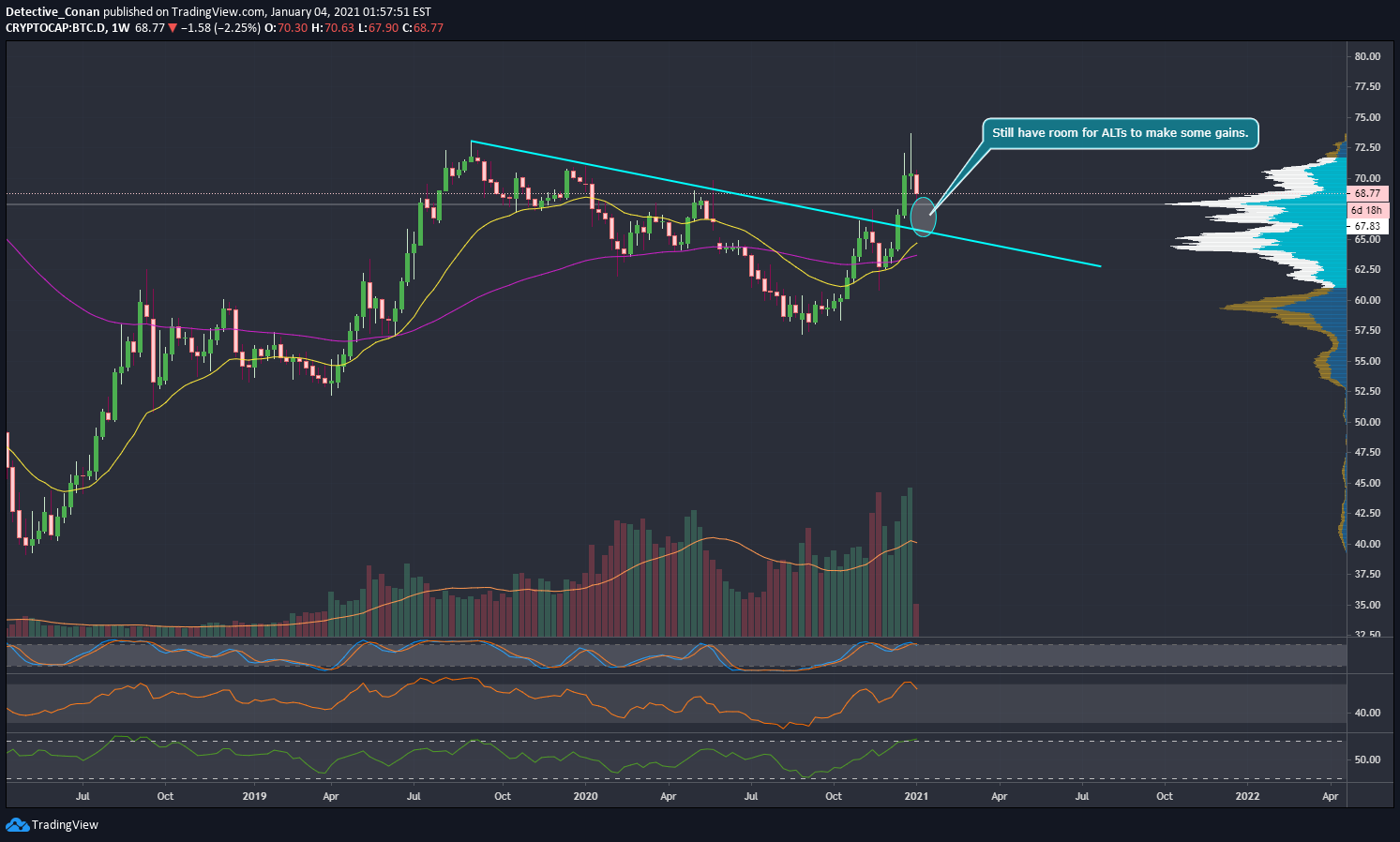
Task: Click the 35.00 price axis label
Action: [x=1367, y=605]
